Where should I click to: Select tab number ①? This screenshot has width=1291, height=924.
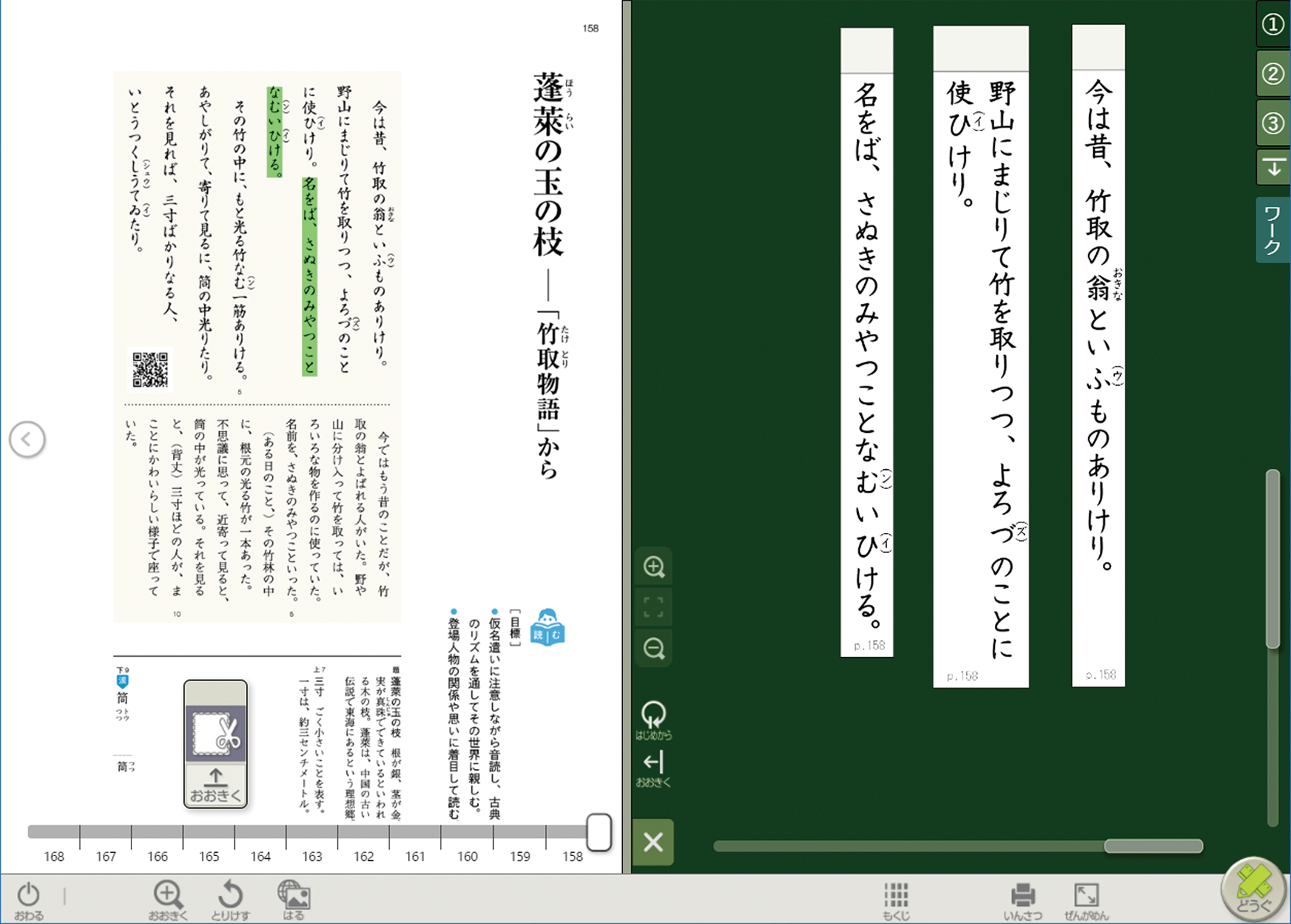(x=1273, y=25)
